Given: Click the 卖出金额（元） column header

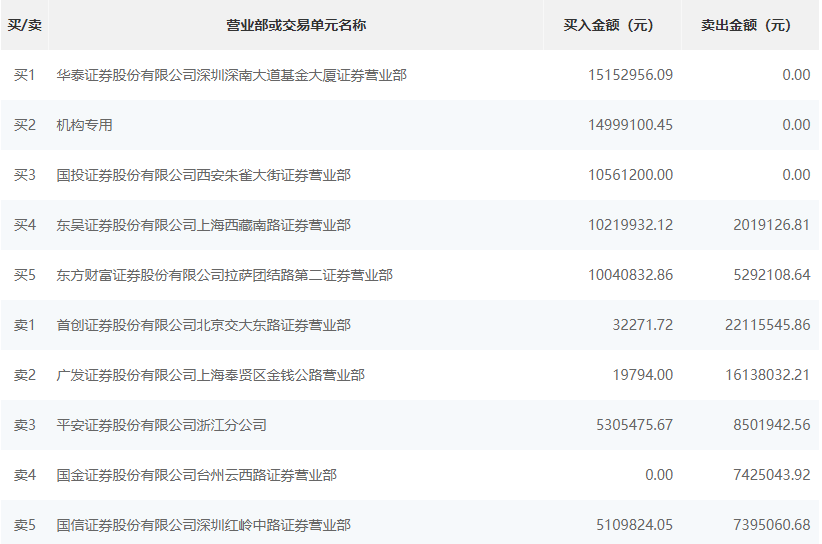Looking at the screenshot, I should [750, 25].
